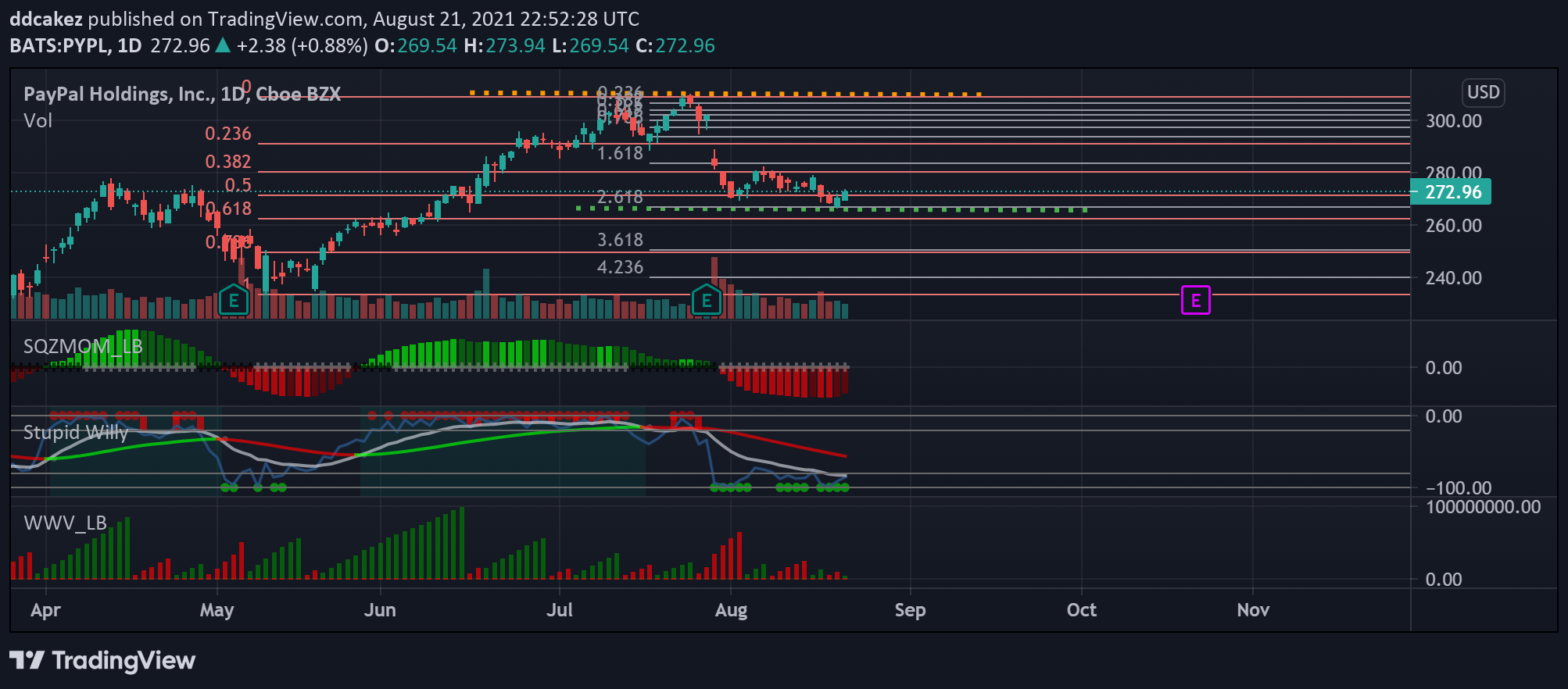Click the closing price value C:272.96
Image resolution: width=1568 pixels, height=689 pixels.
(675, 45)
